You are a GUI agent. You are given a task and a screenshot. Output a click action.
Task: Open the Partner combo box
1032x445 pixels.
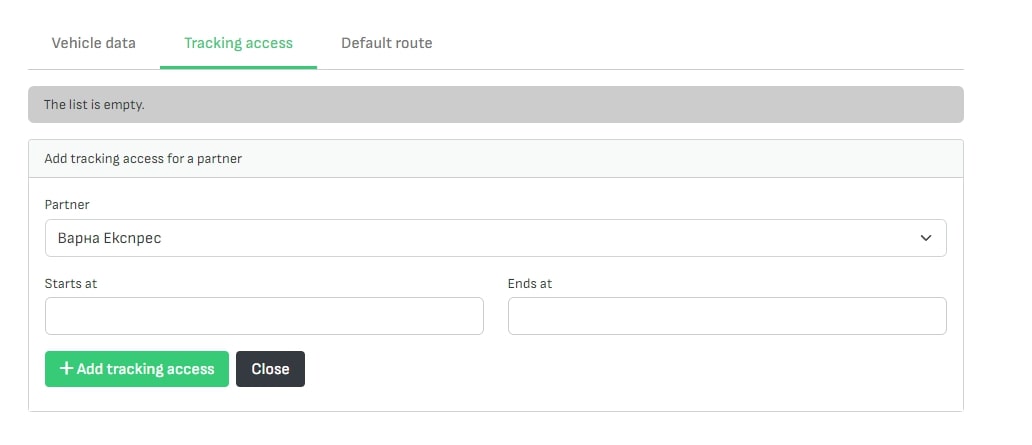pyautogui.click(x=495, y=238)
